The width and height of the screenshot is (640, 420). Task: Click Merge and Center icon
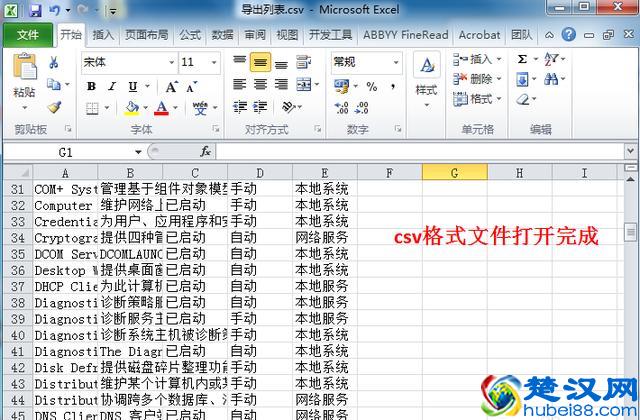coord(304,84)
